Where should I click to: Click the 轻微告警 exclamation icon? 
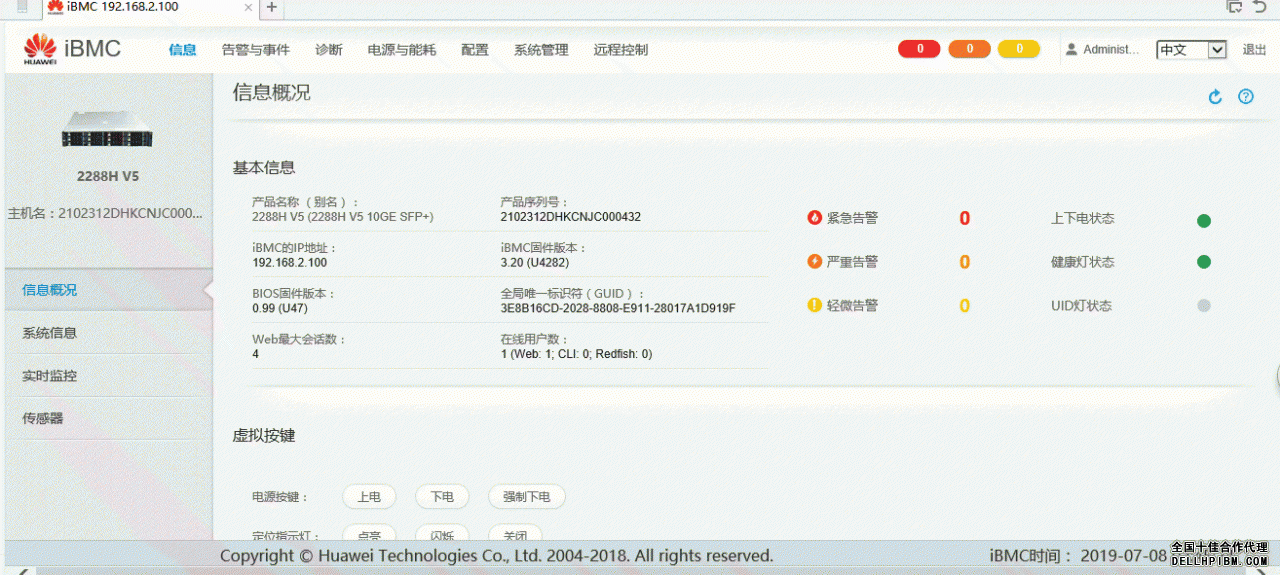point(815,306)
